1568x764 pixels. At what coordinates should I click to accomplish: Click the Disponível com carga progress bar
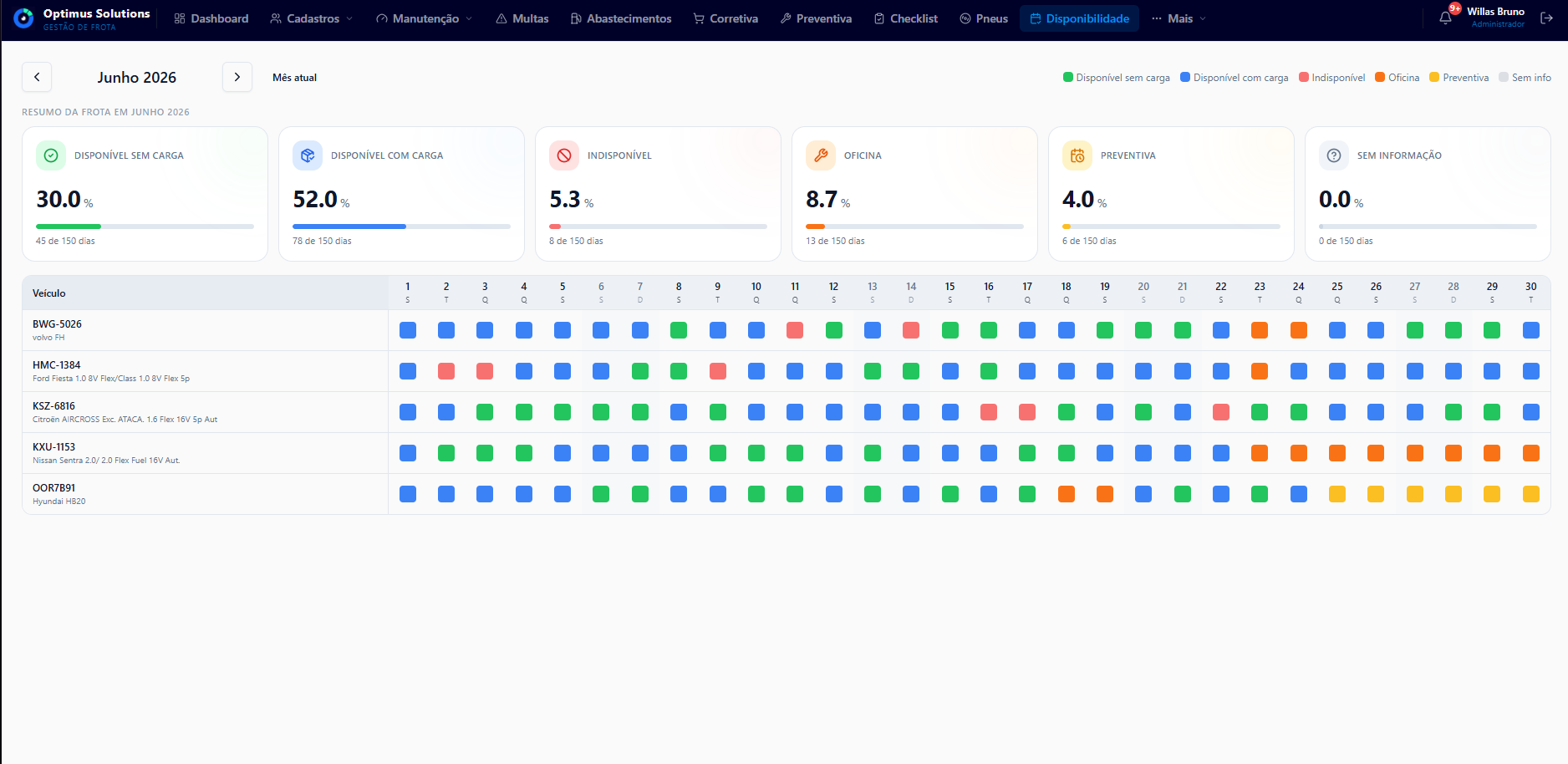pyautogui.click(x=401, y=227)
